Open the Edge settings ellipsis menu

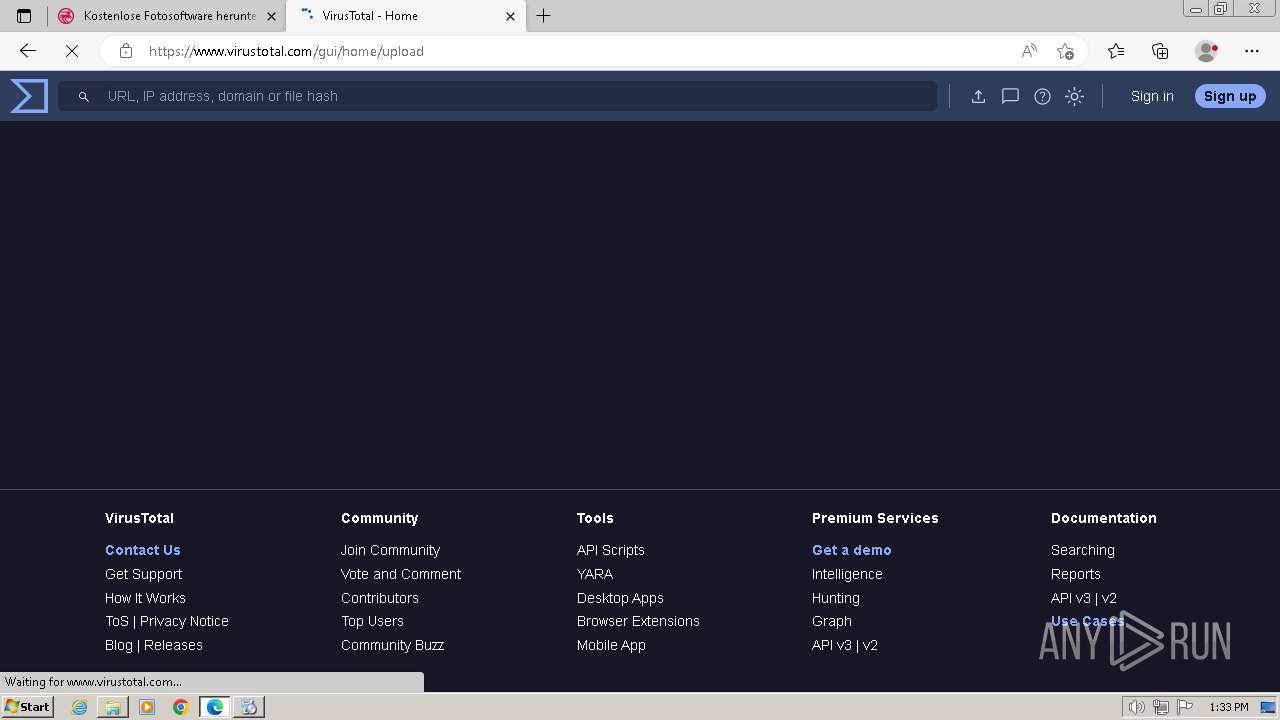tap(1252, 51)
